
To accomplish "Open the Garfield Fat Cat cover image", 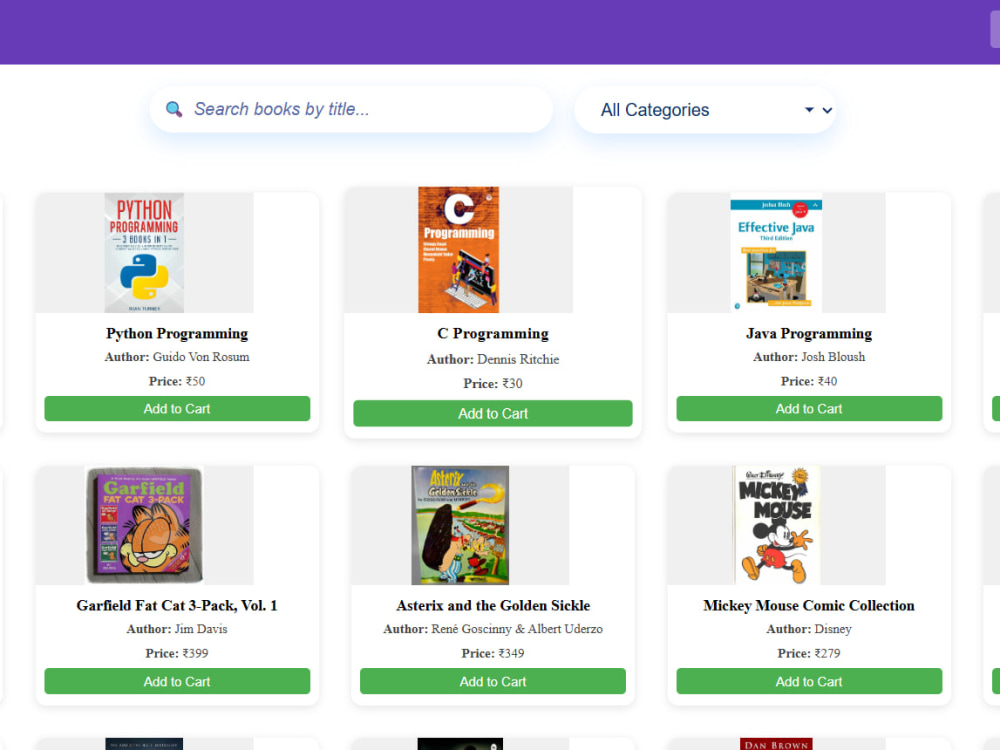I will coord(144,525).
